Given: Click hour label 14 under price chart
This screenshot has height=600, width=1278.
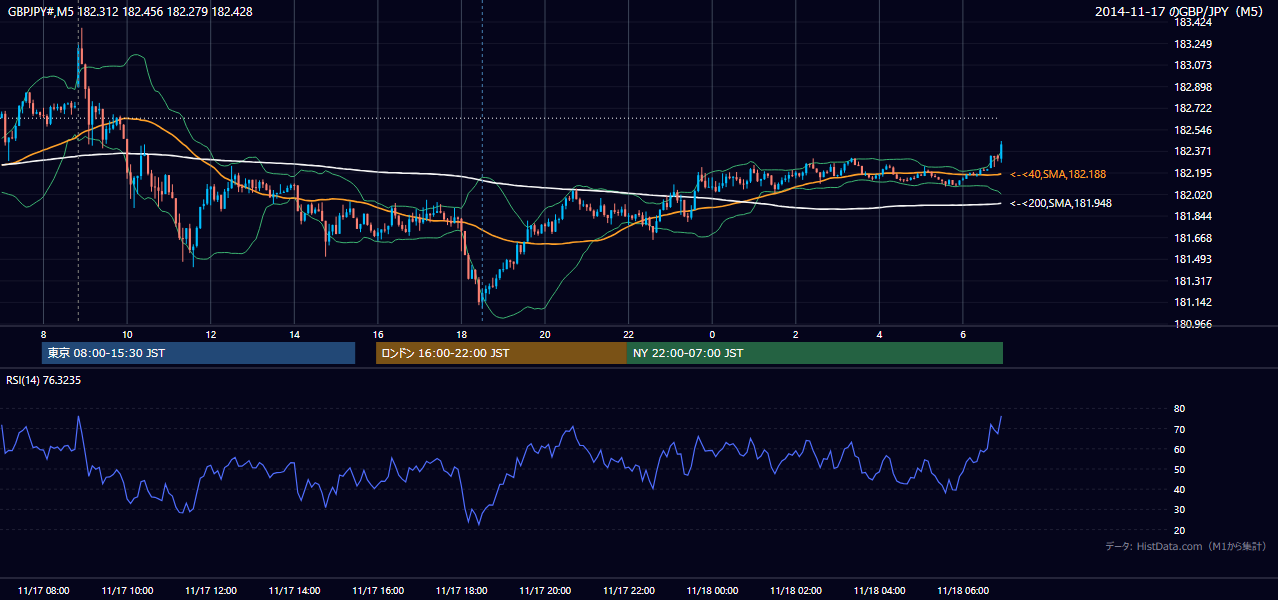Looking at the screenshot, I should (294, 334).
